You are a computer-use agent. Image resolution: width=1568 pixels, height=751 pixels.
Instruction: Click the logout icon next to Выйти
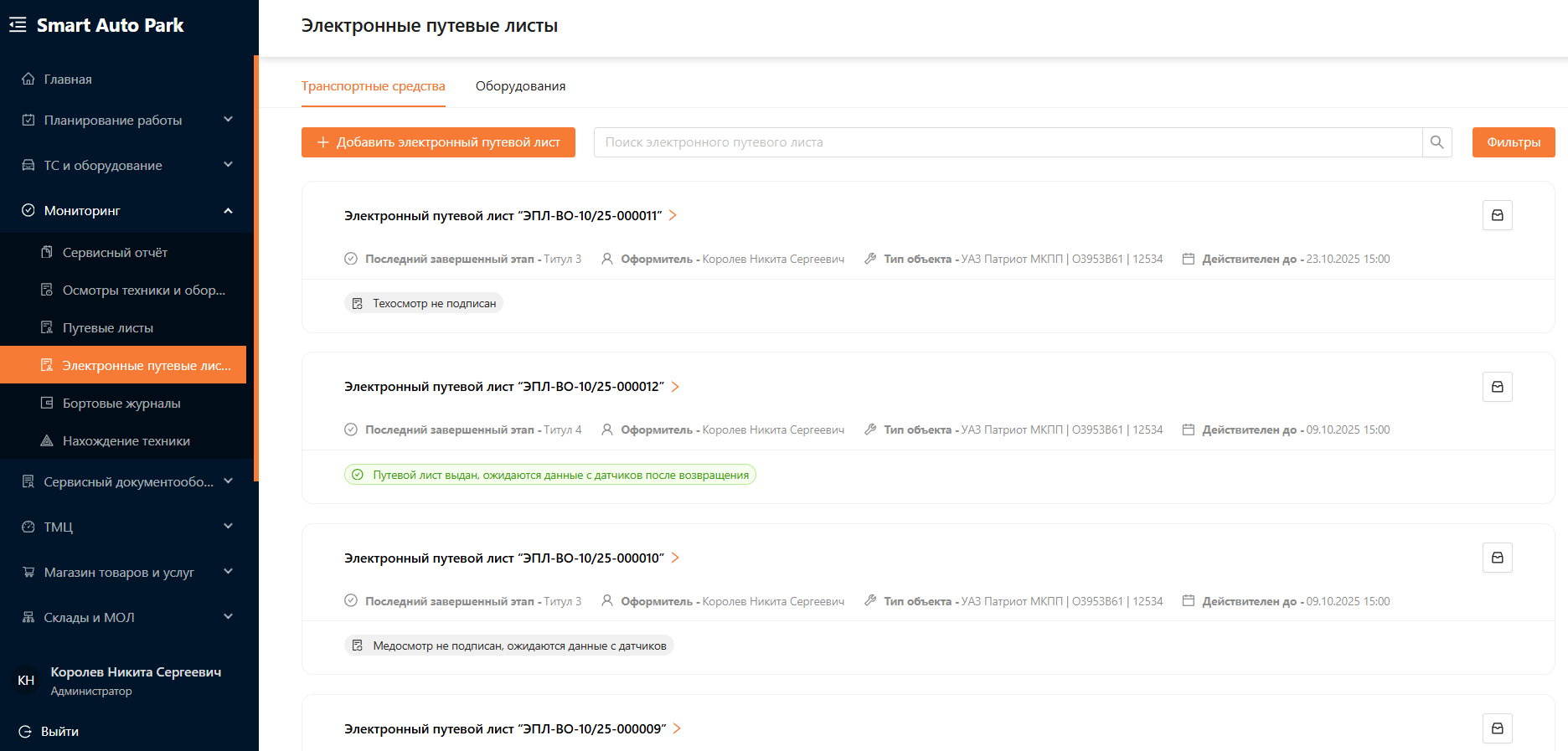point(25,731)
